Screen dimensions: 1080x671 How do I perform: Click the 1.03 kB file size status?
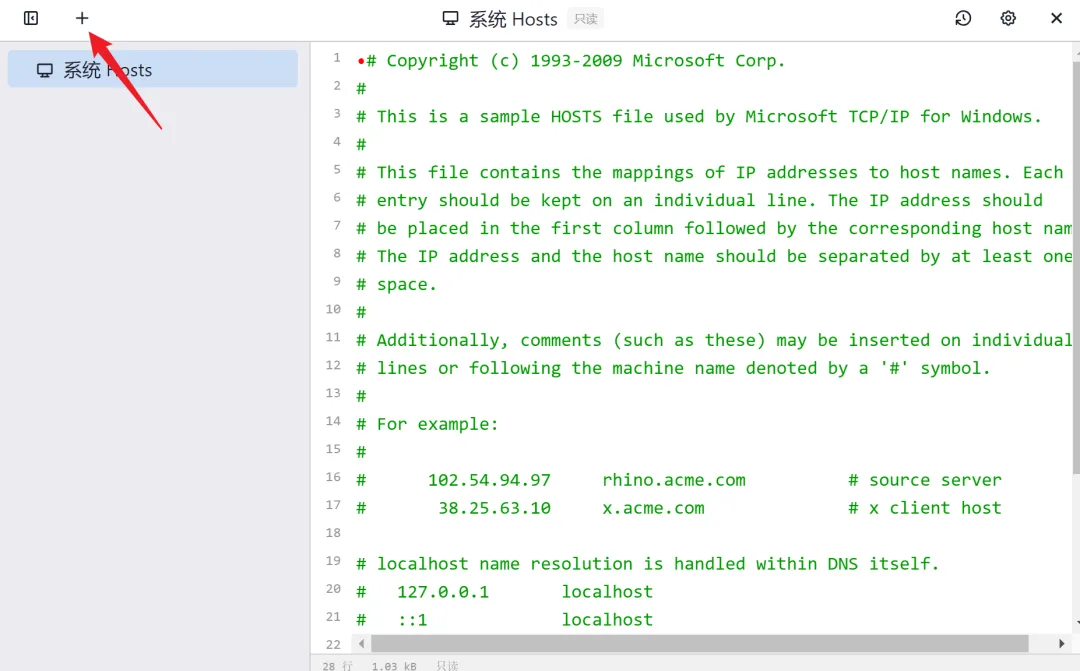tap(394, 665)
